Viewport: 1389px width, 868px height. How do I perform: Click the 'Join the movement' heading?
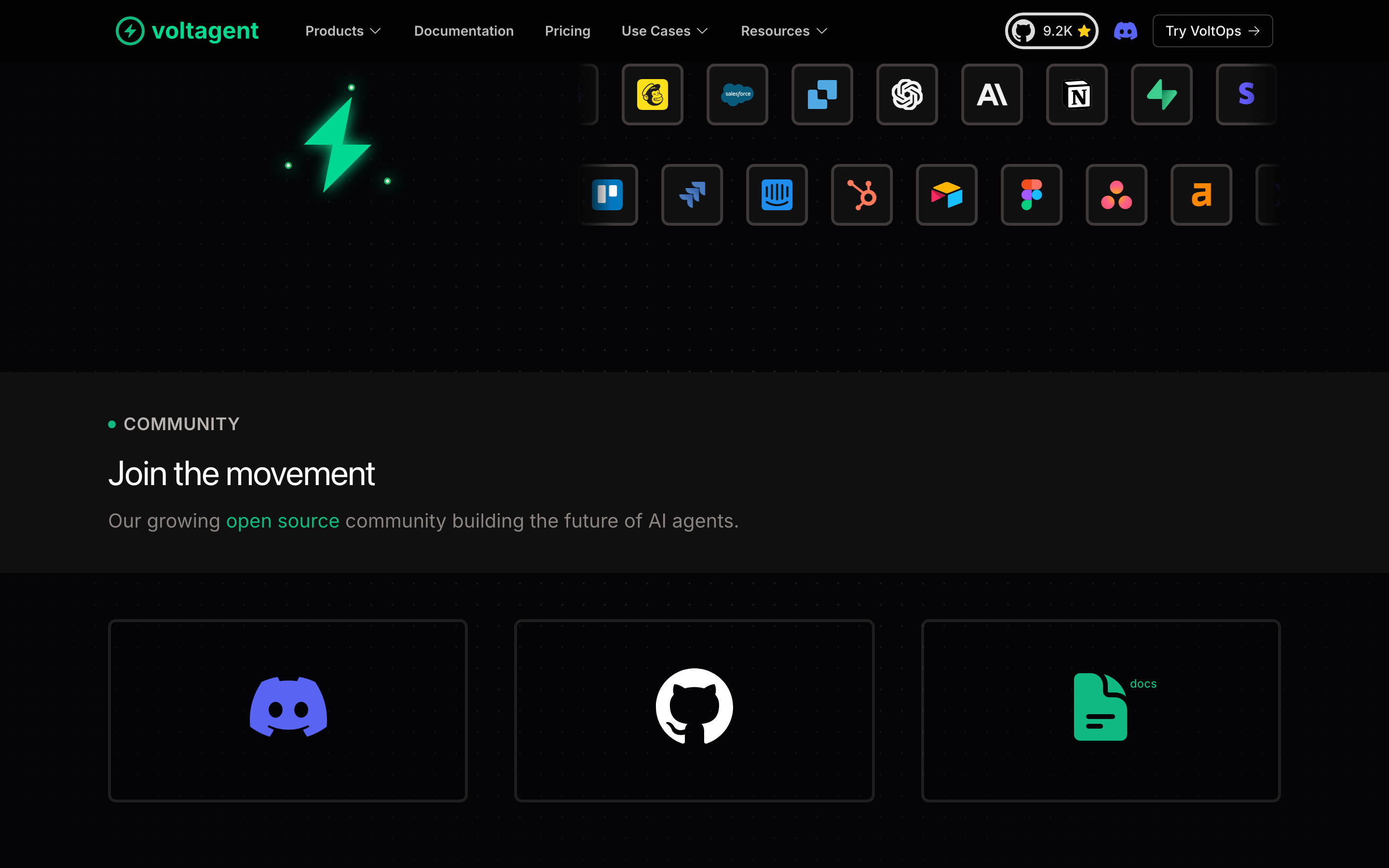click(241, 474)
